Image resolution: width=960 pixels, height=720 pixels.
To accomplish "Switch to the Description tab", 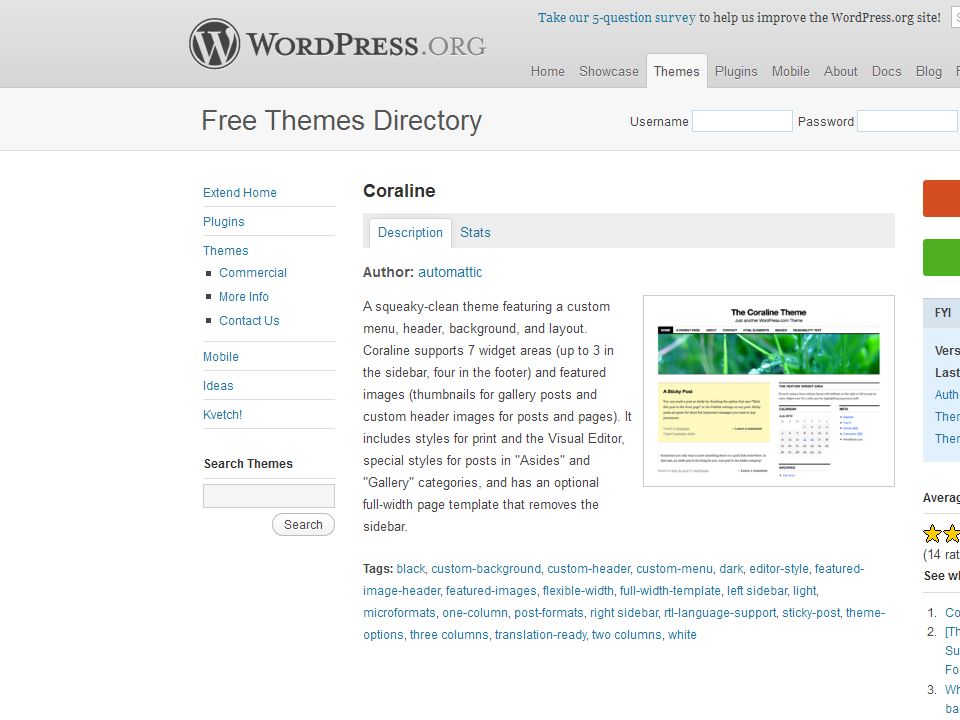I will pyautogui.click(x=410, y=233).
